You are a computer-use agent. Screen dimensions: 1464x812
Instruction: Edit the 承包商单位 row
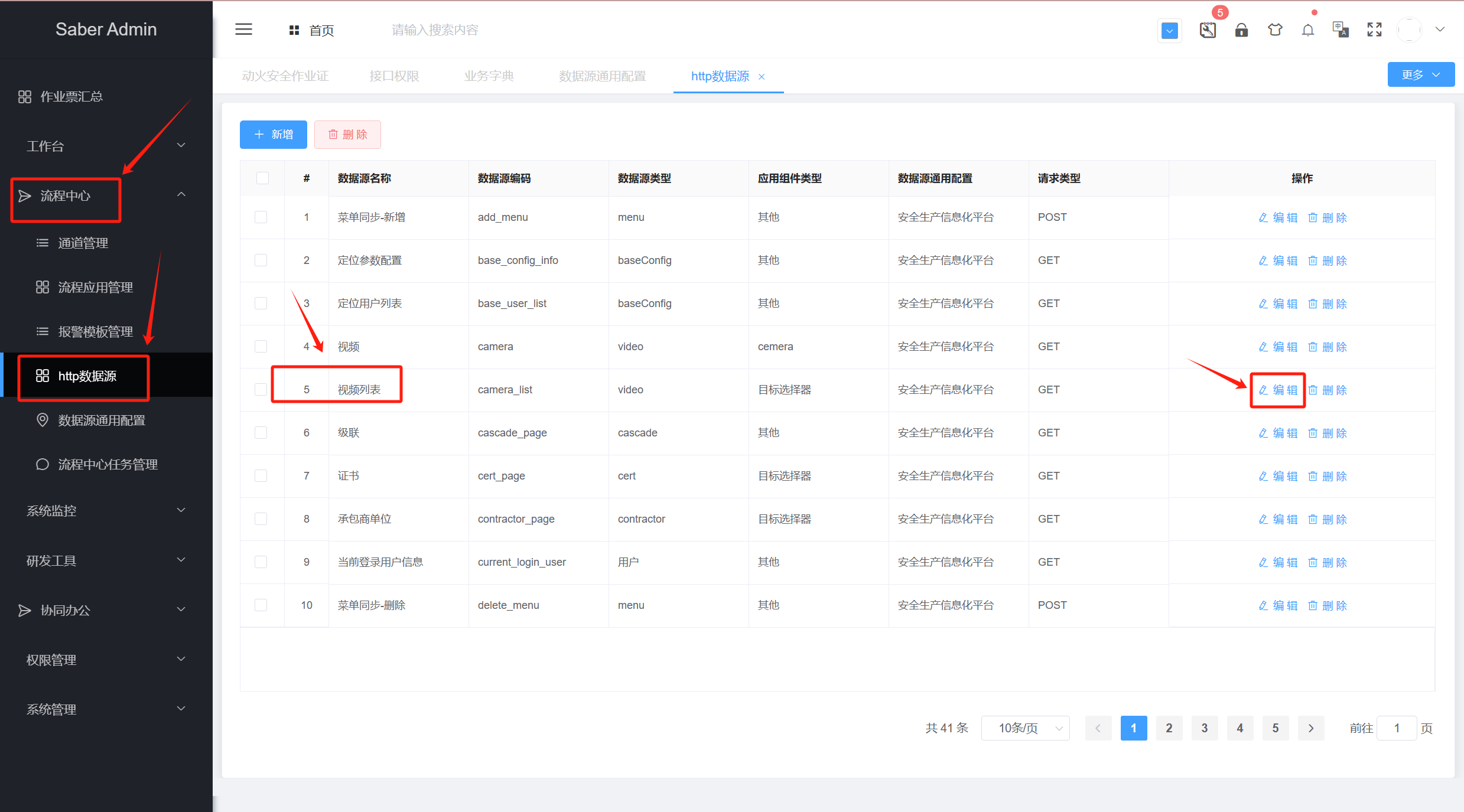coord(1278,519)
